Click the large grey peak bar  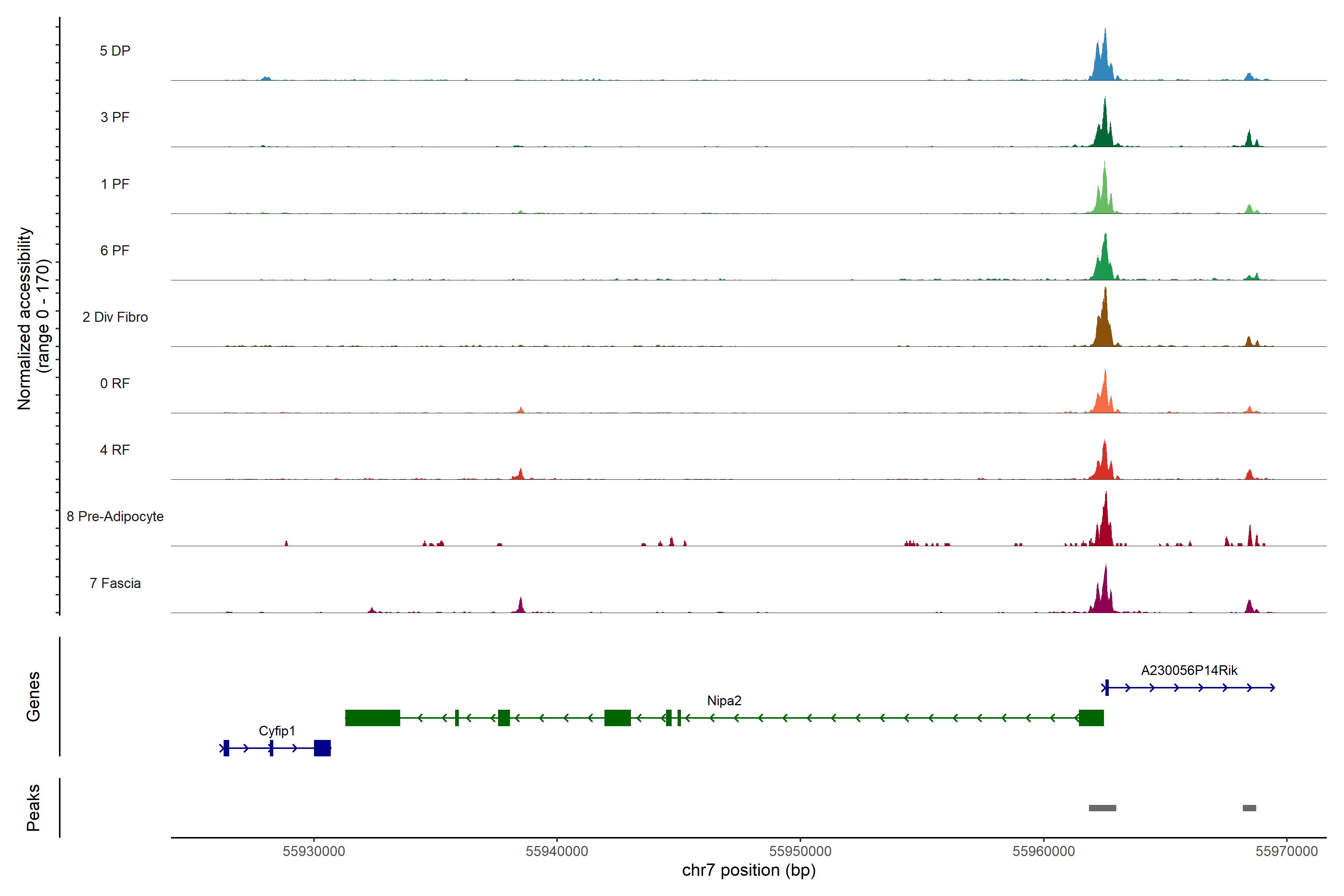point(1102,808)
